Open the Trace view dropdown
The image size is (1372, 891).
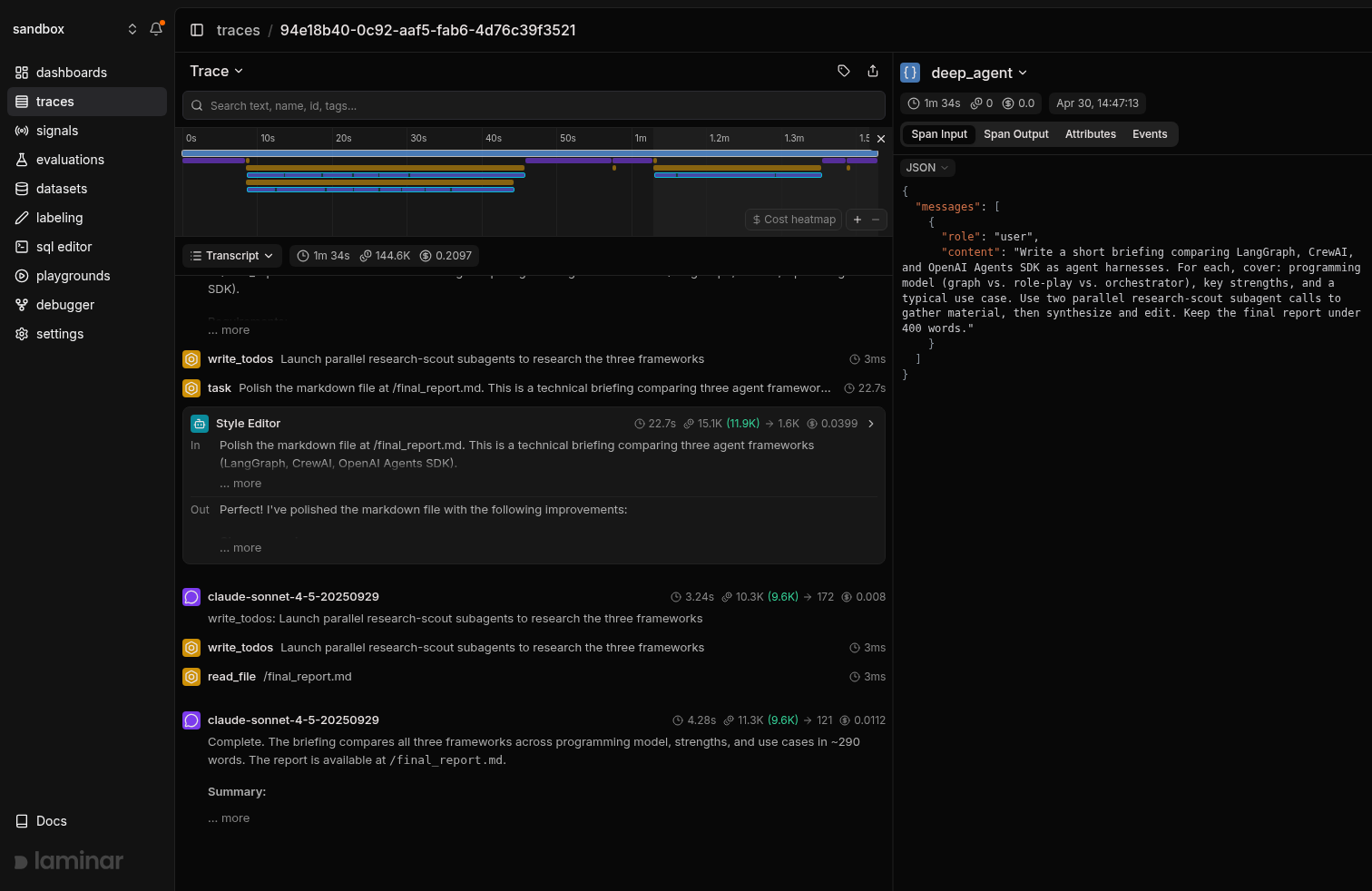coord(216,71)
